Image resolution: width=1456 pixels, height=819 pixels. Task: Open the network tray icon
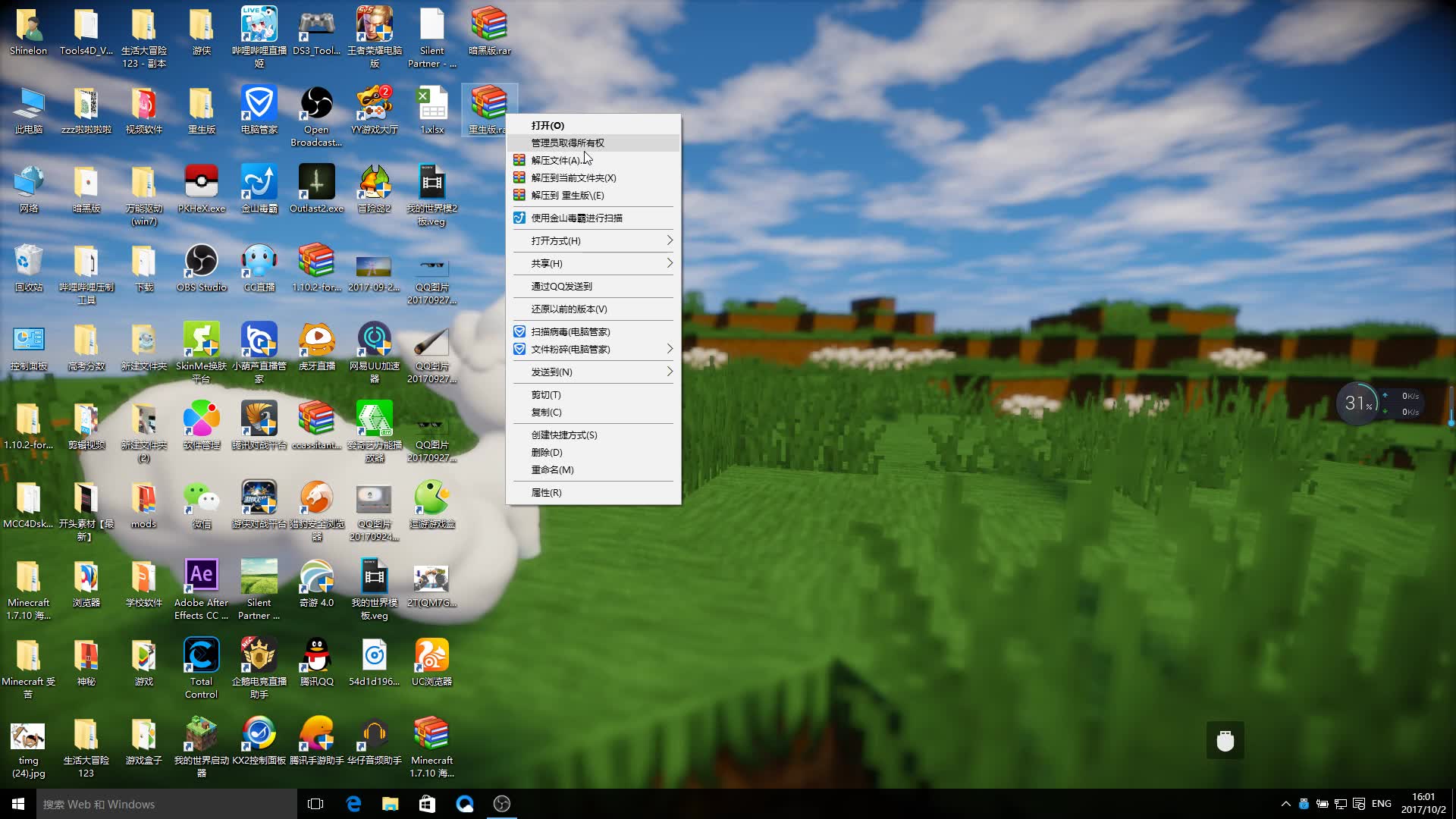1341,804
